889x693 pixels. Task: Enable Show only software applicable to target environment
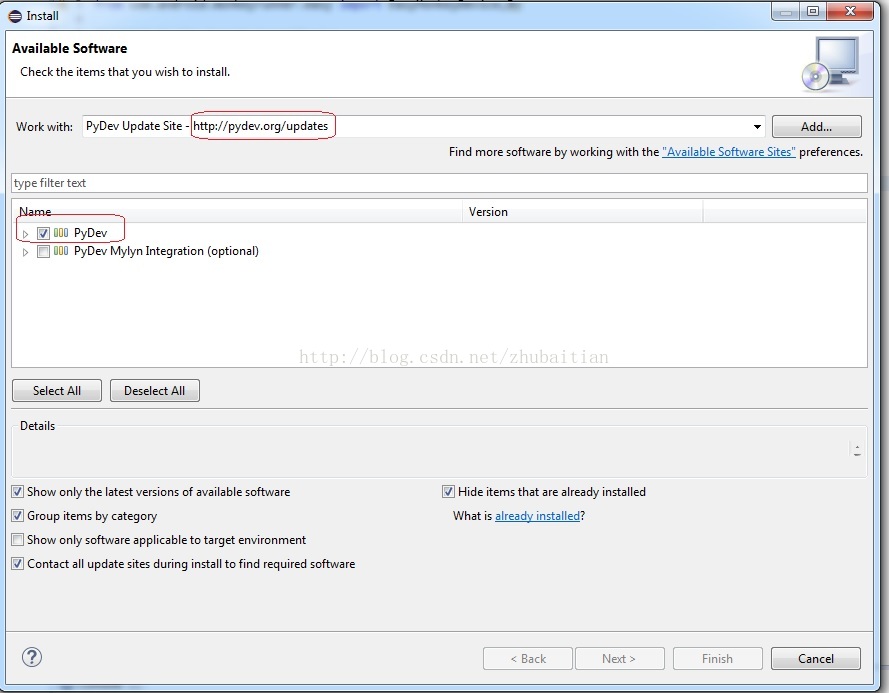tap(18, 539)
